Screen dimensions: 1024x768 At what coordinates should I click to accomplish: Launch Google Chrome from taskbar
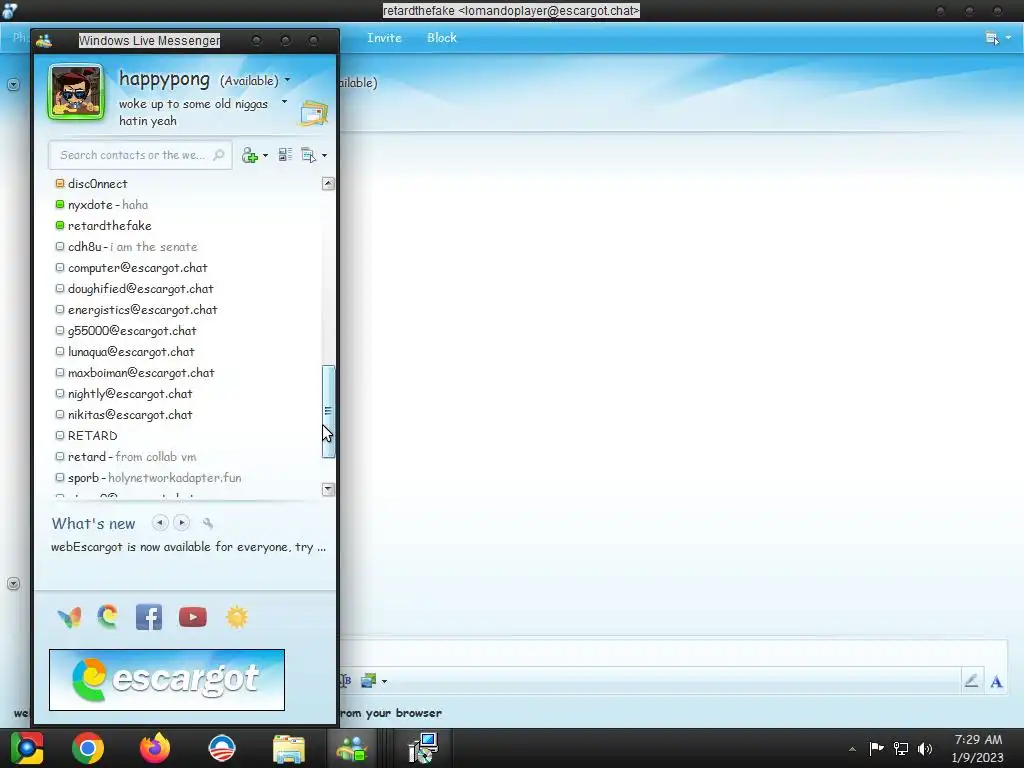[x=88, y=748]
